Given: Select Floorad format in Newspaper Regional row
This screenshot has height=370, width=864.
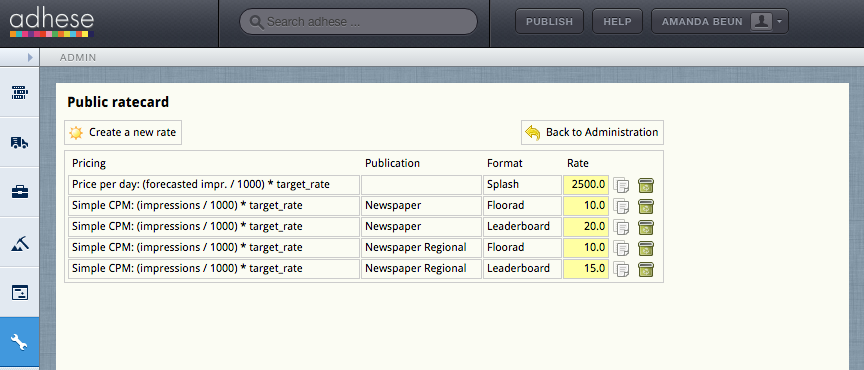Looking at the screenshot, I should tap(522, 248).
